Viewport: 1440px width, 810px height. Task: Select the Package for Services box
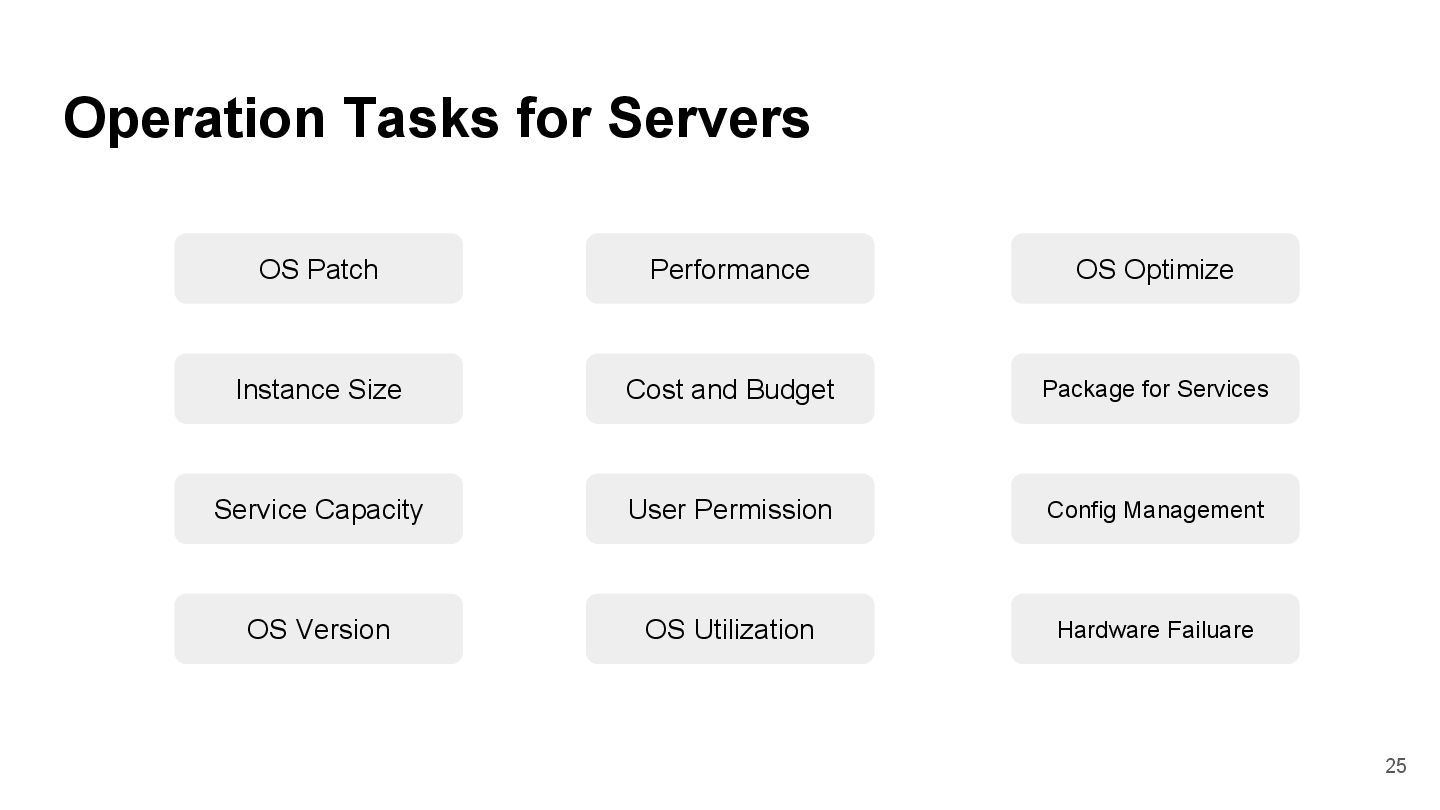[x=1154, y=389]
